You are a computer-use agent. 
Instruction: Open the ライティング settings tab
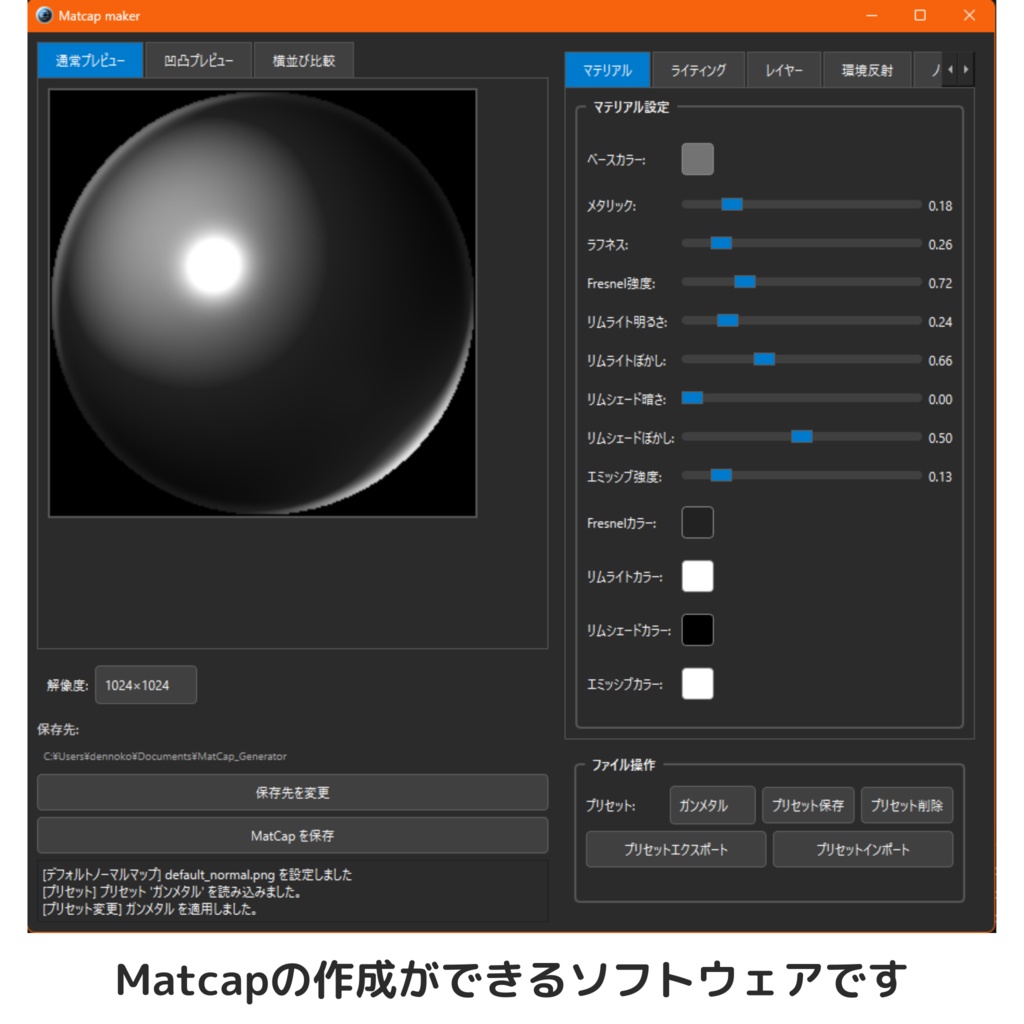point(698,70)
